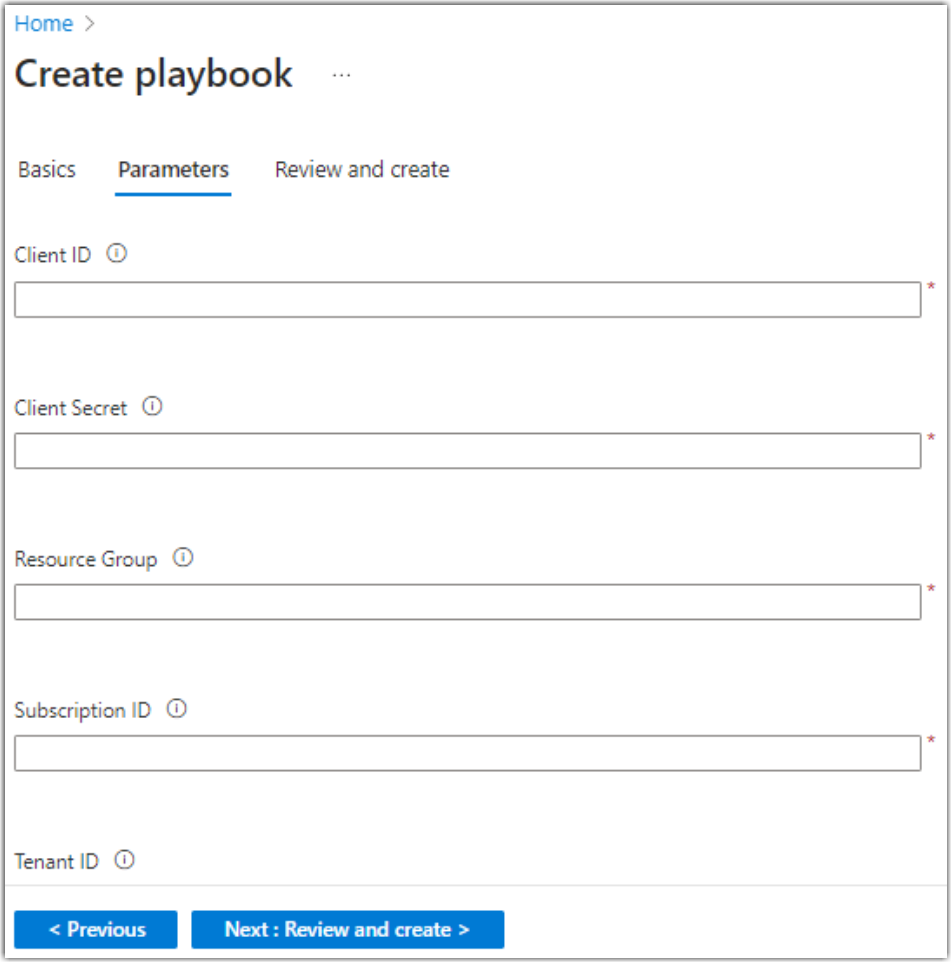Click into the Client Secret input box
This screenshot has height=963, width=952.
point(467,451)
